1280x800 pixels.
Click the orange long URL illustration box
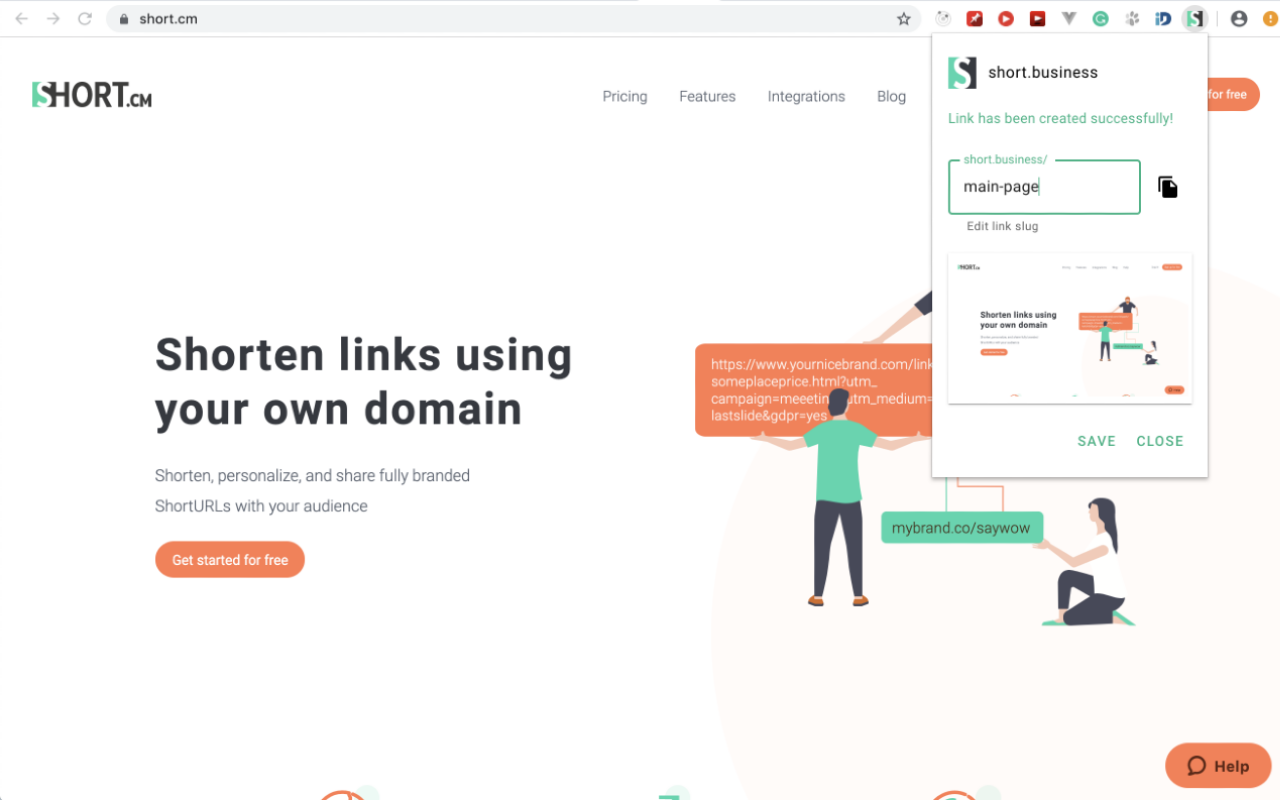click(813, 390)
